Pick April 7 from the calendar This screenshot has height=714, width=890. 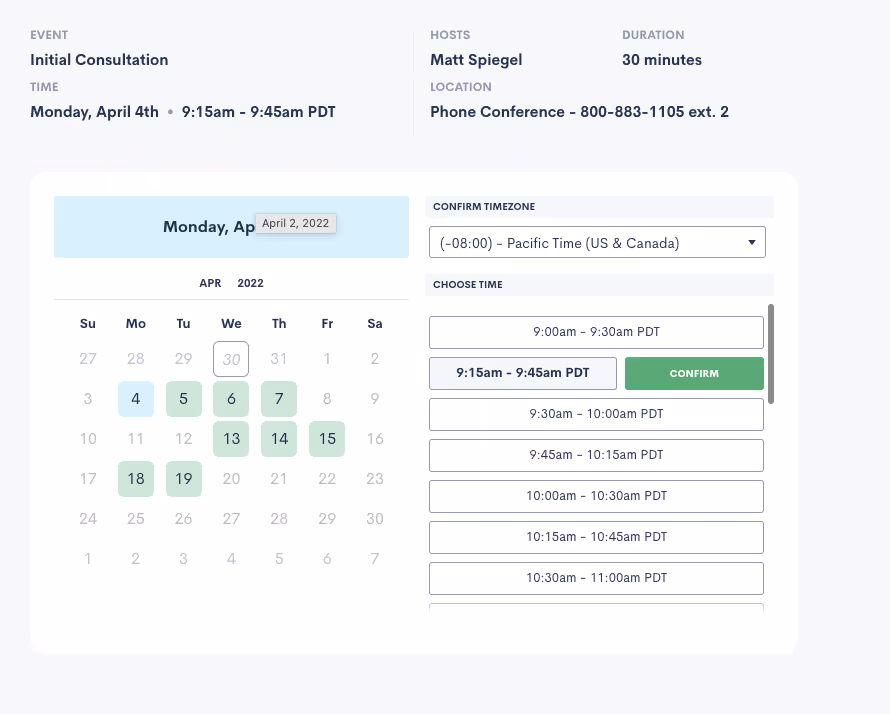(x=279, y=398)
